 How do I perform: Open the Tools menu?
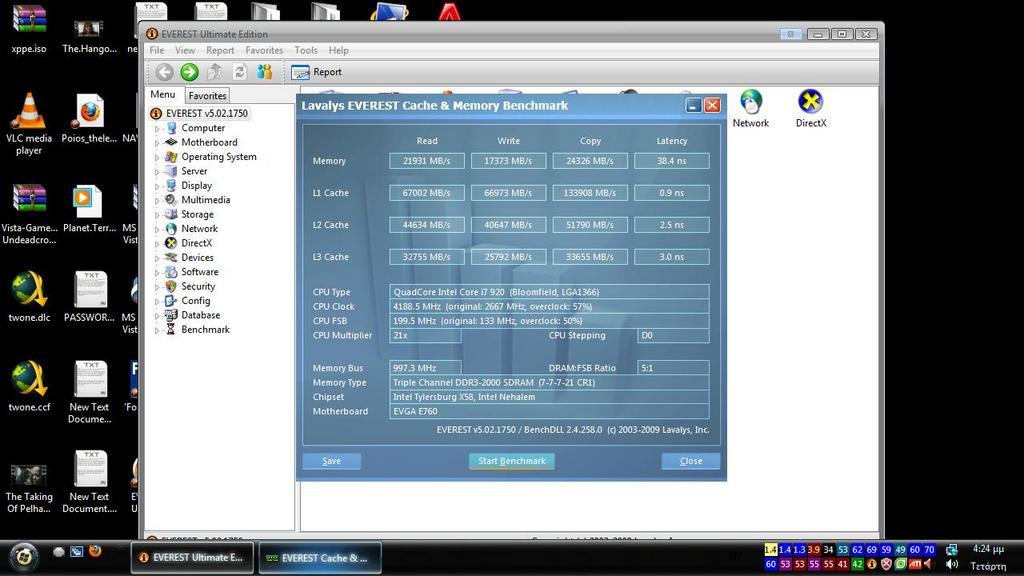point(306,50)
